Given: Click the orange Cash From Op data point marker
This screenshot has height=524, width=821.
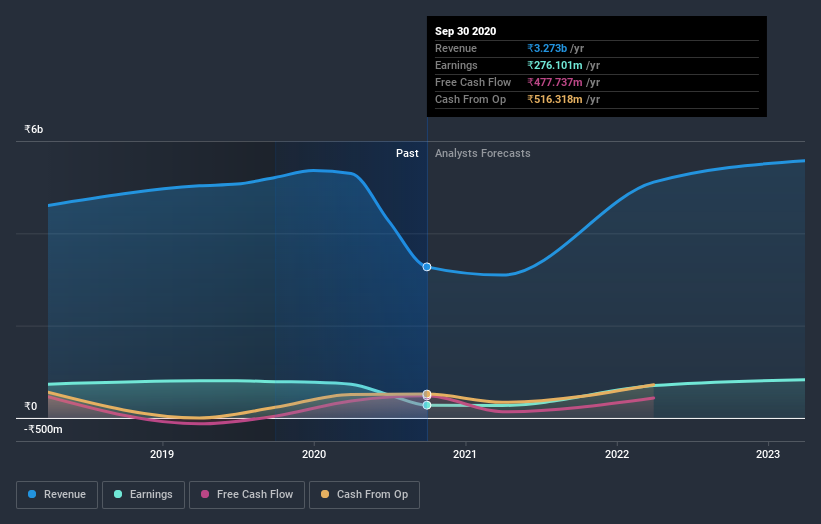Looking at the screenshot, I should (427, 394).
